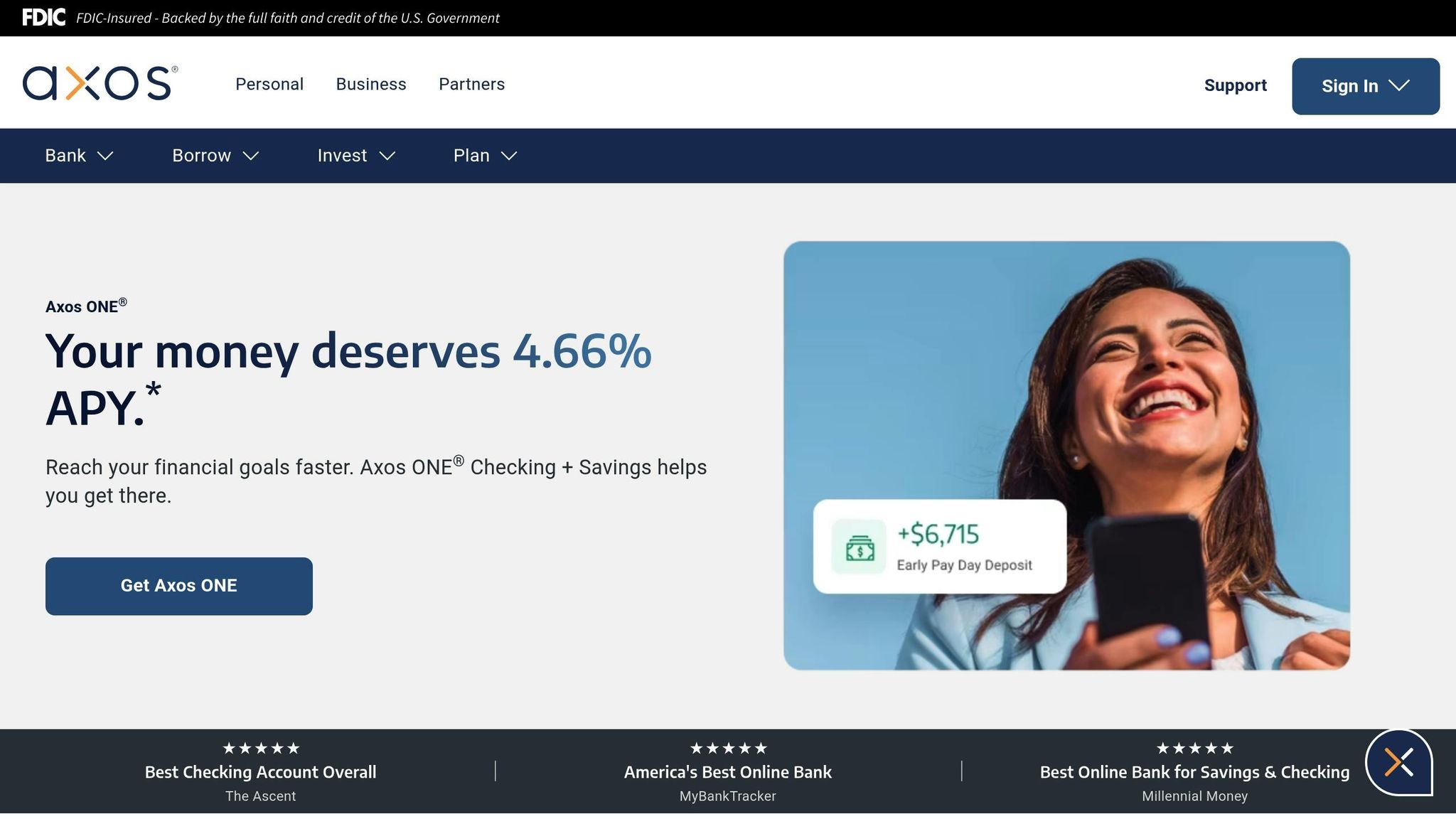The width and height of the screenshot is (1456, 819).
Task: Click the "Axos ONE" label above headline
Action: (86, 306)
